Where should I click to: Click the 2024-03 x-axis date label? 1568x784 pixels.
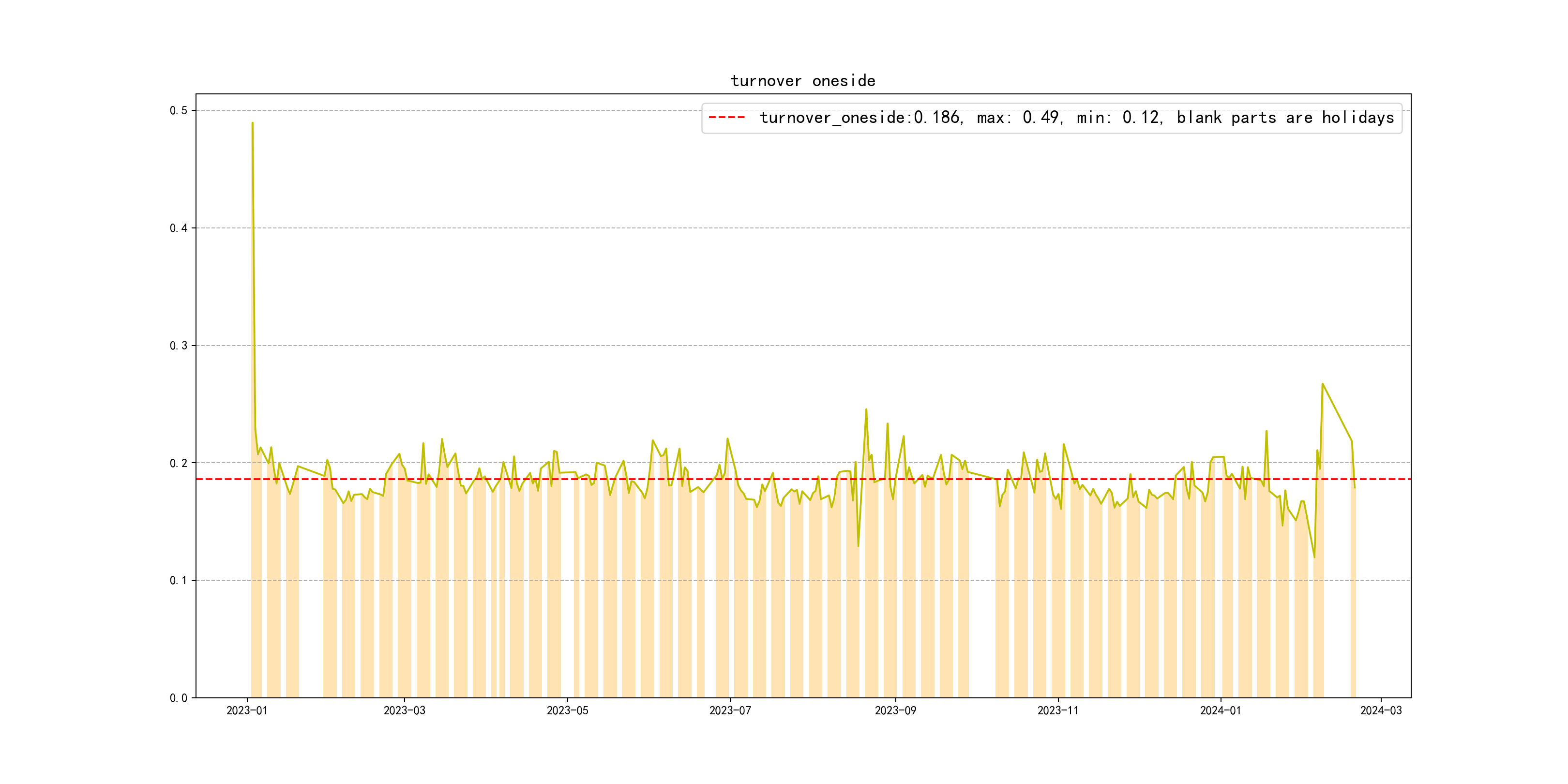(x=1381, y=711)
